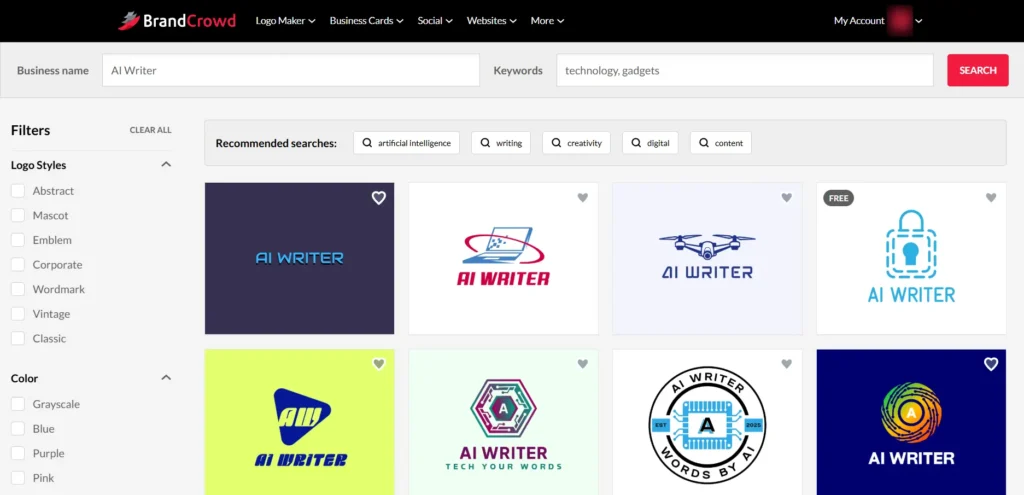This screenshot has height=495, width=1024.
Task: Check the Vintage logo style
Action: click(18, 313)
